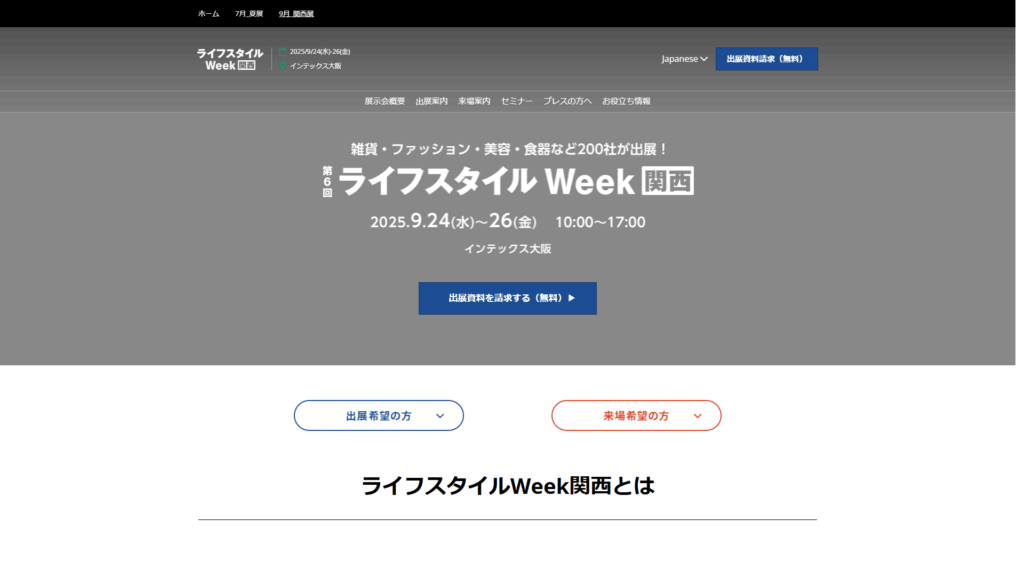Go to the セミナー navigation item
Screen dimensions: 1024x576
(x=517, y=101)
